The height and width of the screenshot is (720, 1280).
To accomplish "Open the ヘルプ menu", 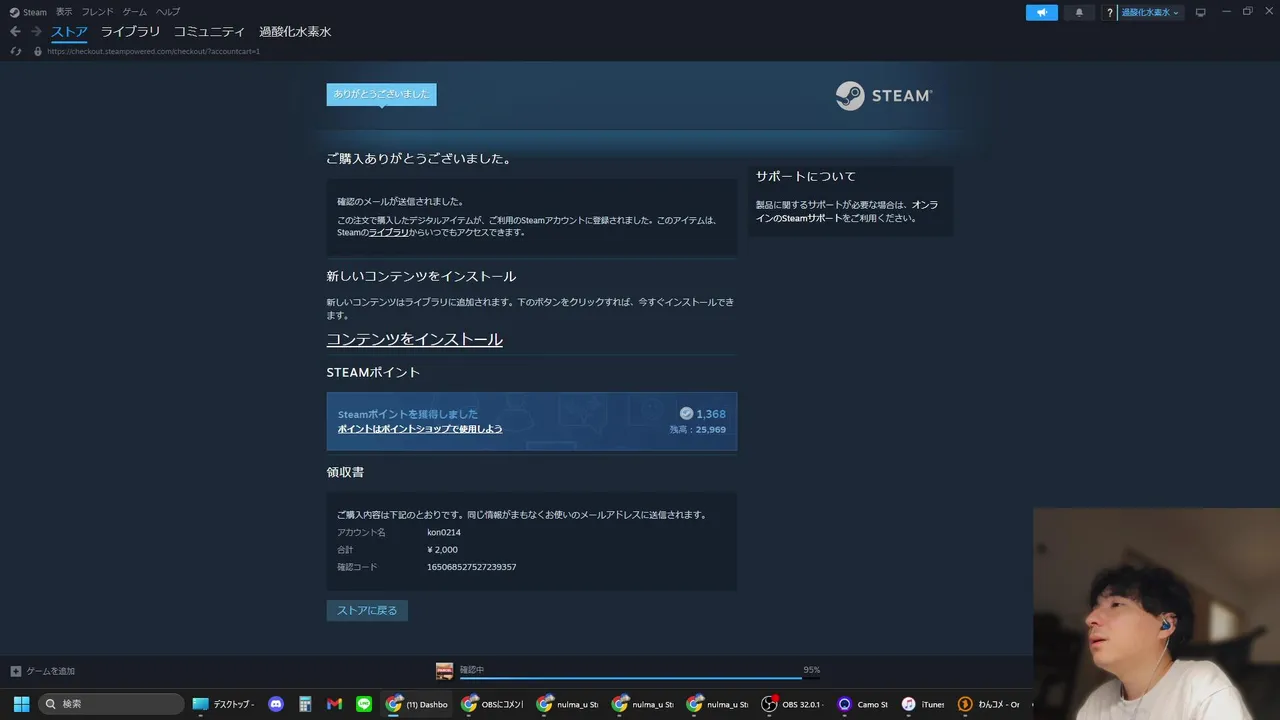I will [168, 12].
